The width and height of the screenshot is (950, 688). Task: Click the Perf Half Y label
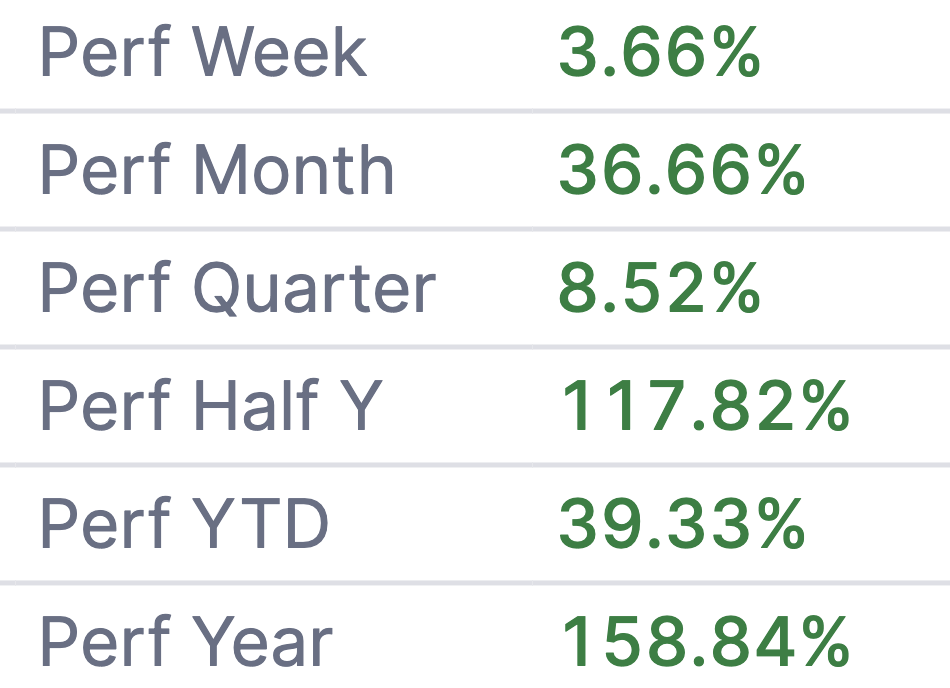pos(210,405)
